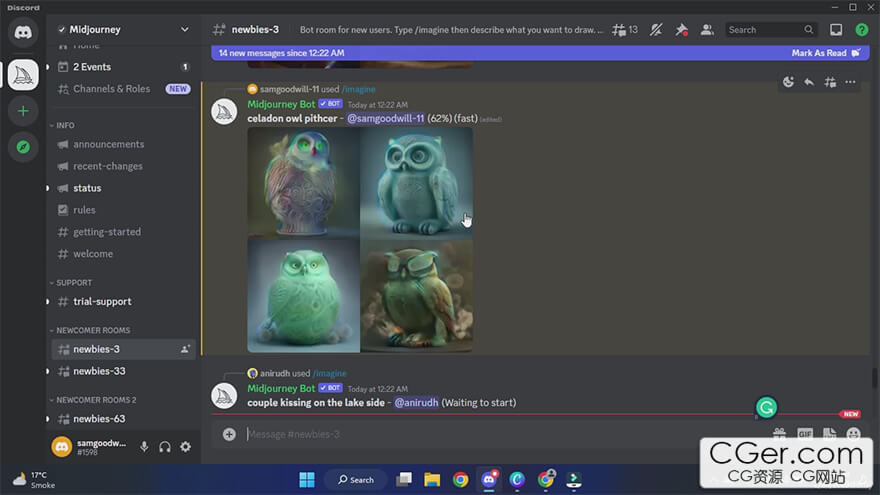The width and height of the screenshot is (880, 495).
Task: Click the Search field in header
Action: [x=771, y=30]
